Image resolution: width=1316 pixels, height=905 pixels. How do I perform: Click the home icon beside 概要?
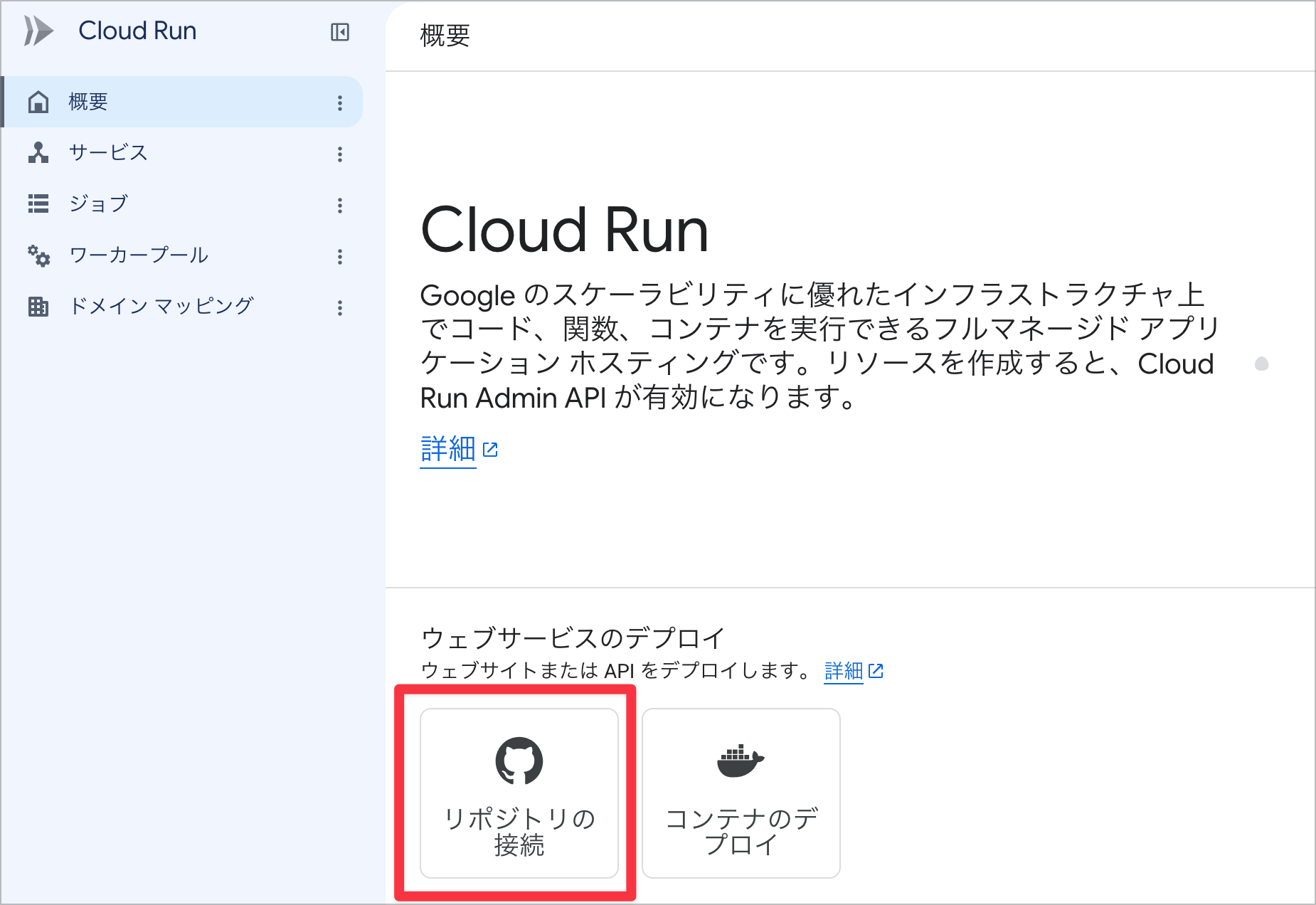tap(38, 102)
